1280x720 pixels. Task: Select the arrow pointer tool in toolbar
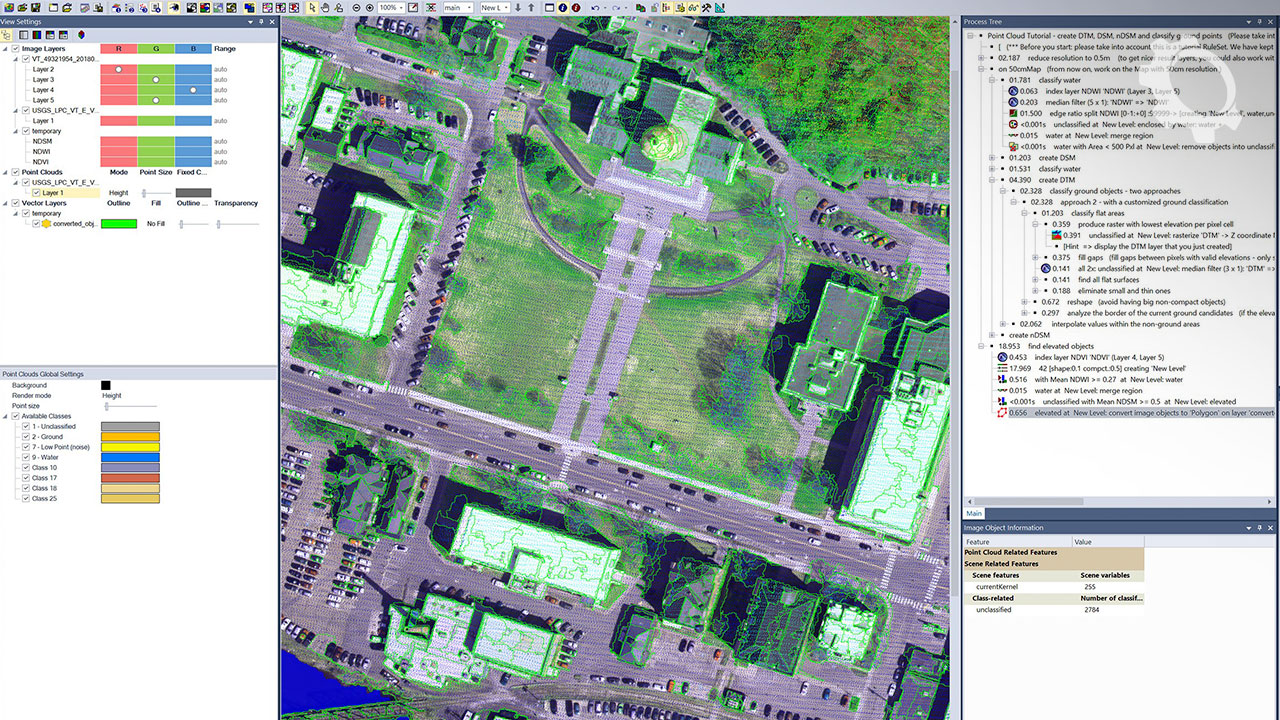[312, 8]
